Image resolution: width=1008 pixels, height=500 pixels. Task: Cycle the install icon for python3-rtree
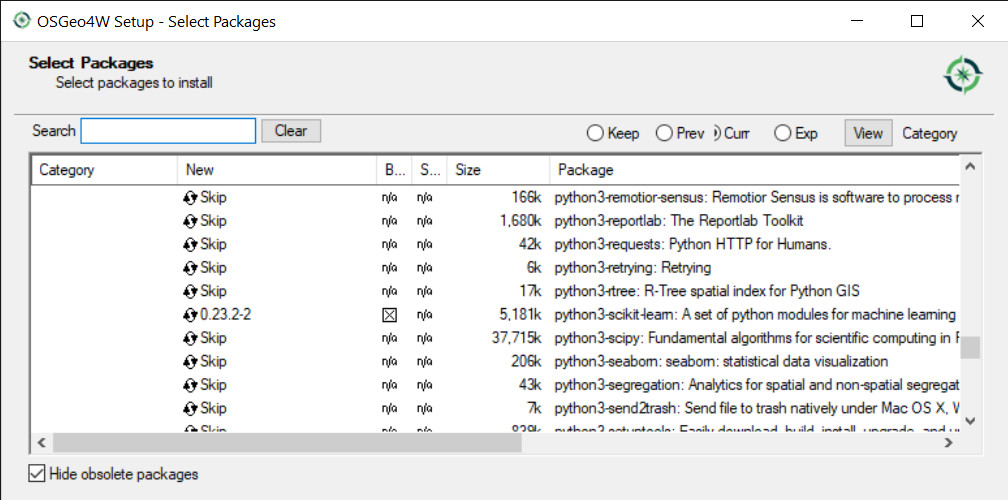(x=190, y=291)
